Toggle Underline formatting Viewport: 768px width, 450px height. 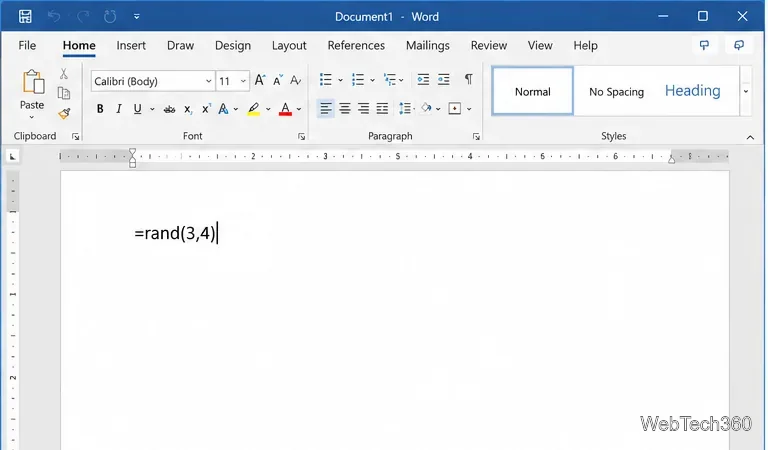tap(138, 109)
